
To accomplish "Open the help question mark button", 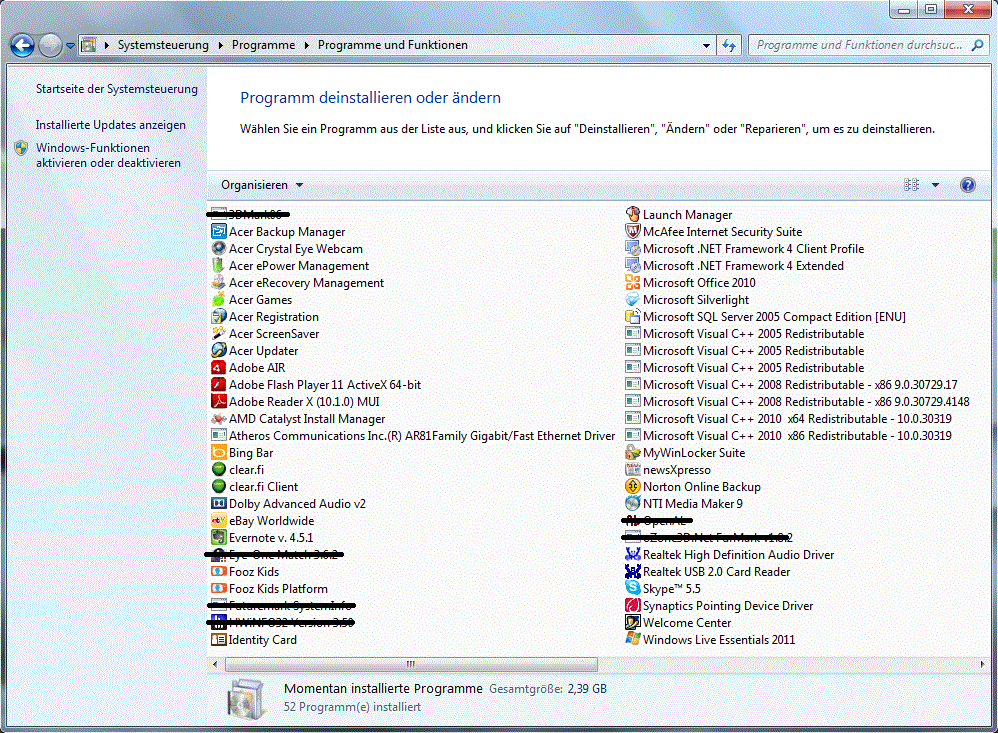I will [x=967, y=185].
